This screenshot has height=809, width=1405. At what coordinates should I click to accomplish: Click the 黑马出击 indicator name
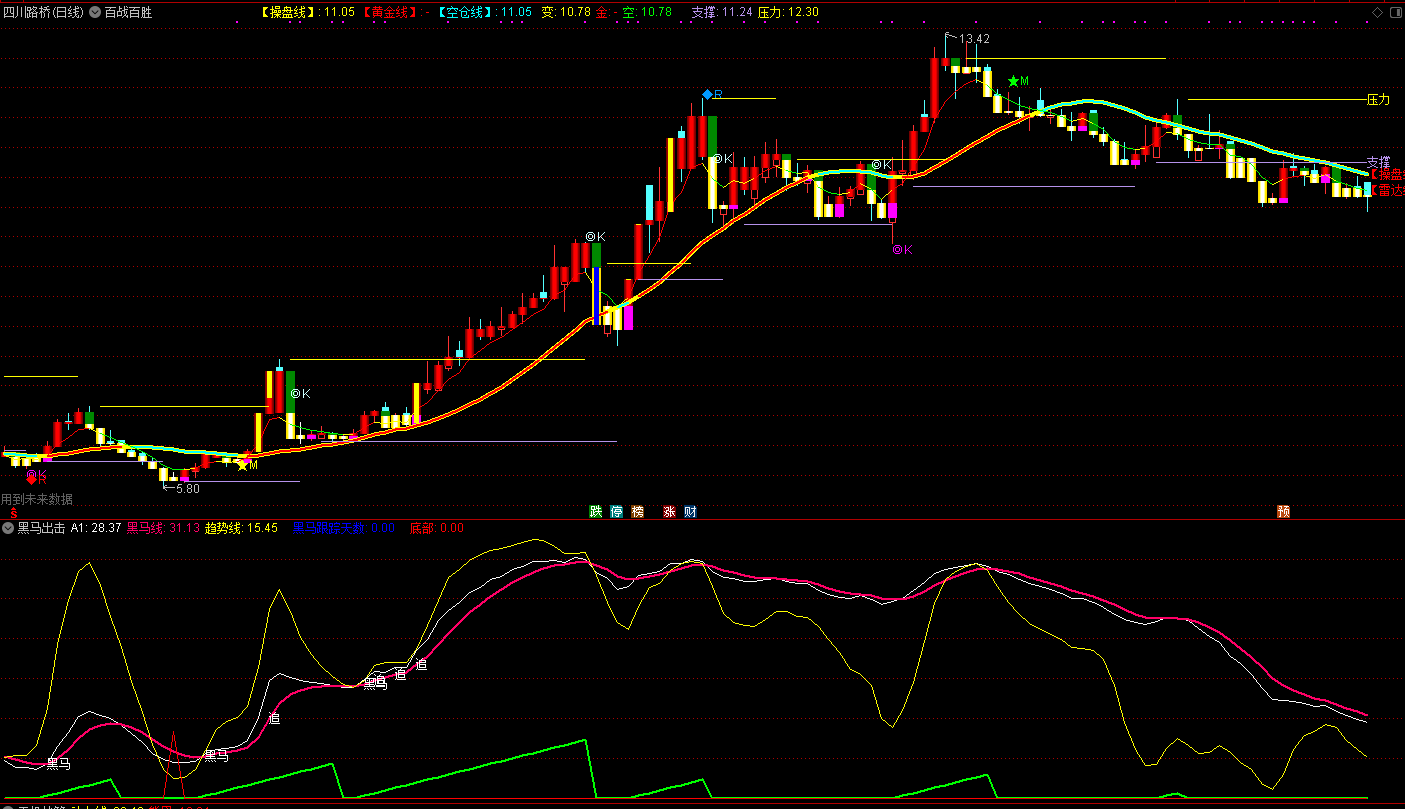42,528
